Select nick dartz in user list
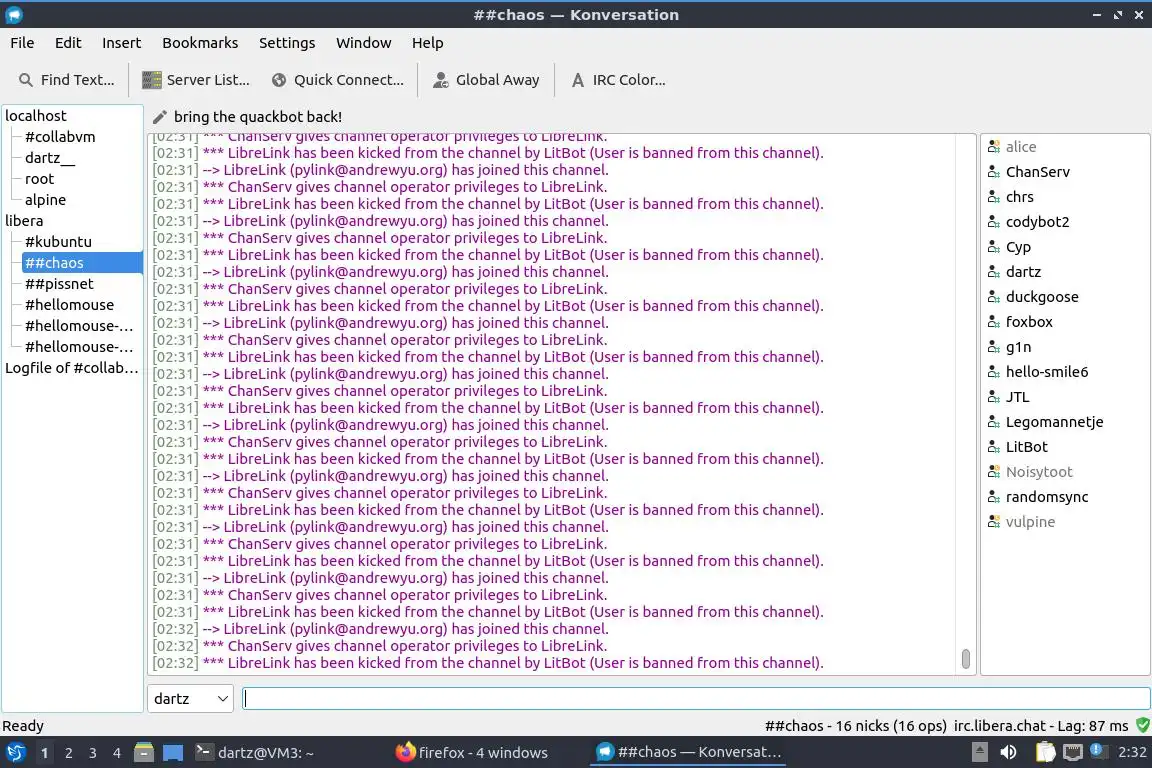1152x768 pixels. click(x=1023, y=272)
